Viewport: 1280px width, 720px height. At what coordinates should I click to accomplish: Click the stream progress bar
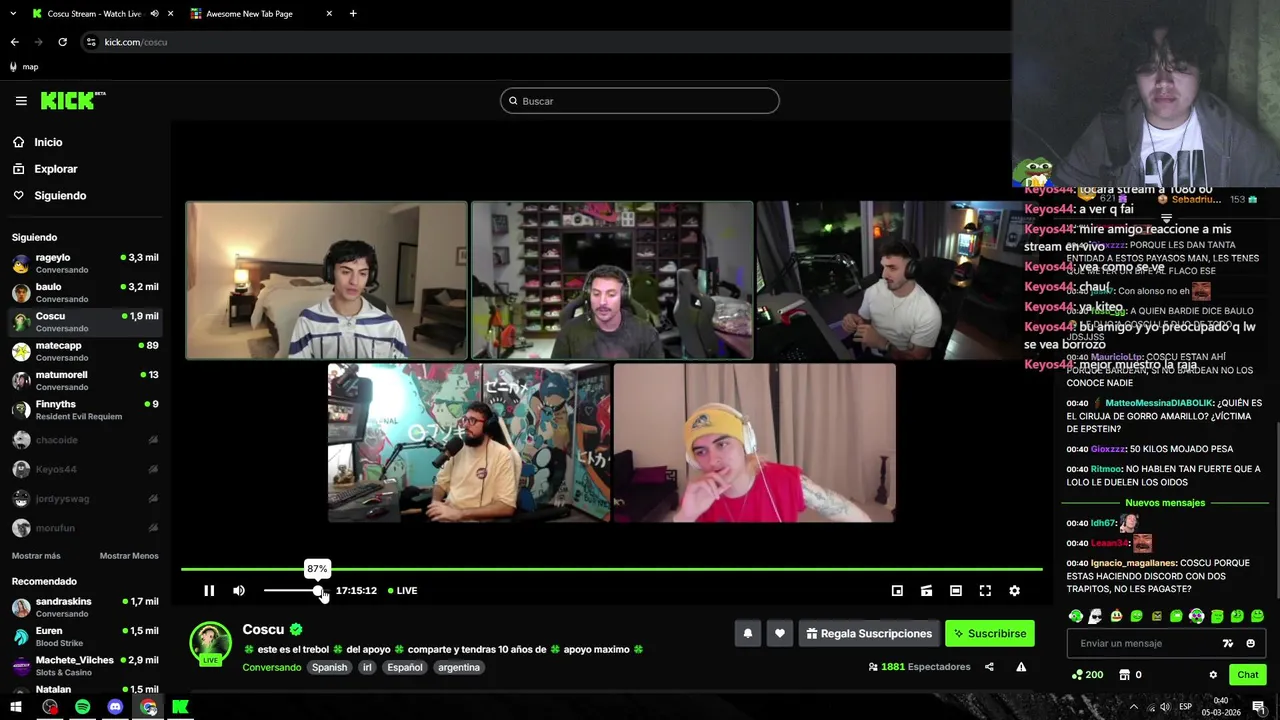pos(612,570)
